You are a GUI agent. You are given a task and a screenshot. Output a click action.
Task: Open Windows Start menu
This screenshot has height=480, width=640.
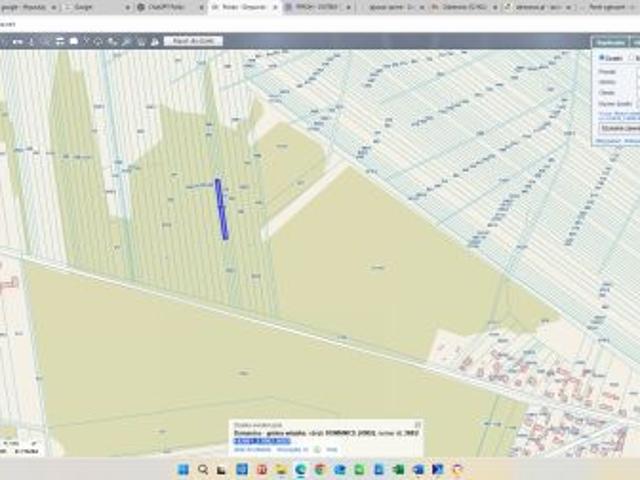pyautogui.click(x=183, y=469)
